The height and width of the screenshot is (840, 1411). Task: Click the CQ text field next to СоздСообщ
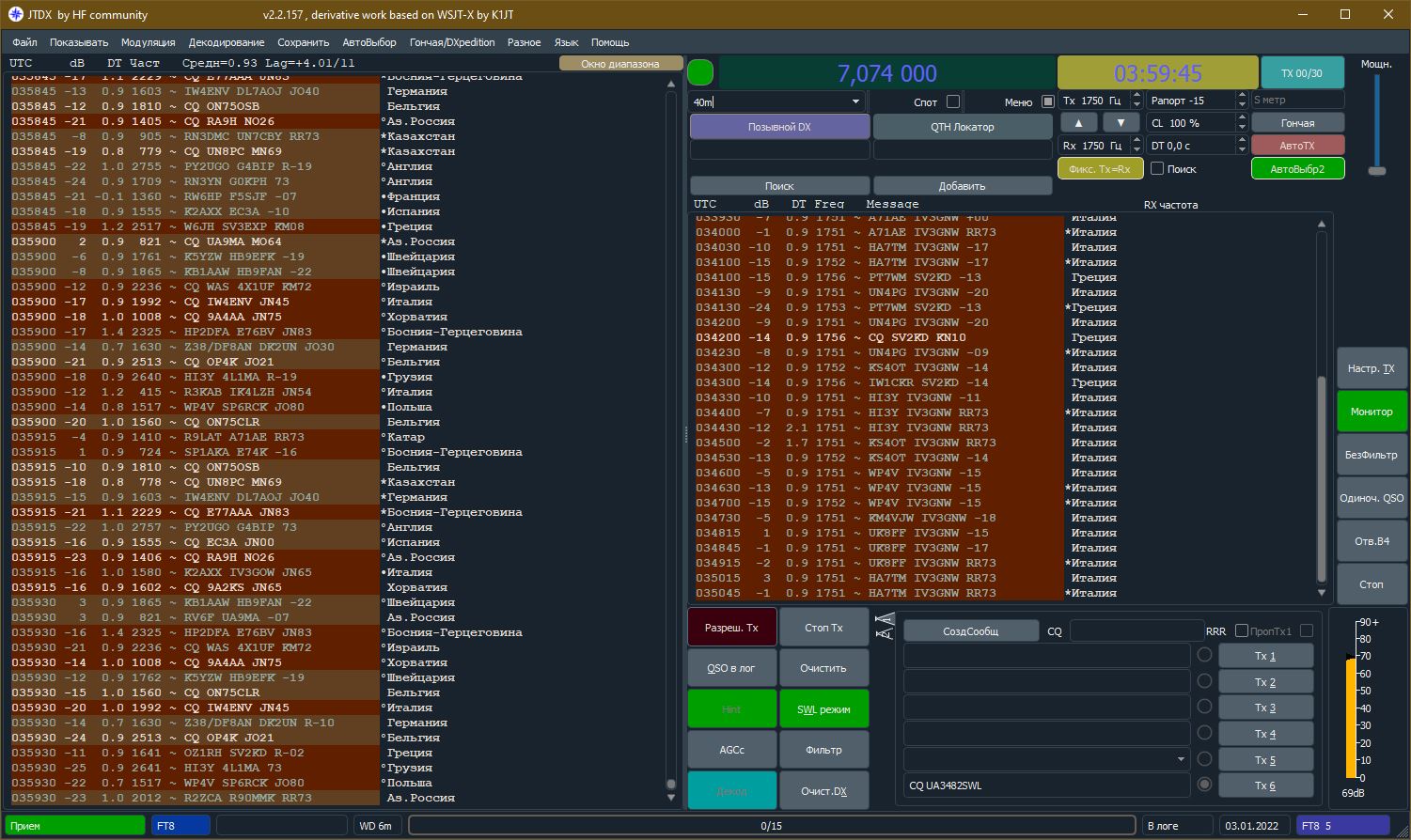click(1137, 631)
